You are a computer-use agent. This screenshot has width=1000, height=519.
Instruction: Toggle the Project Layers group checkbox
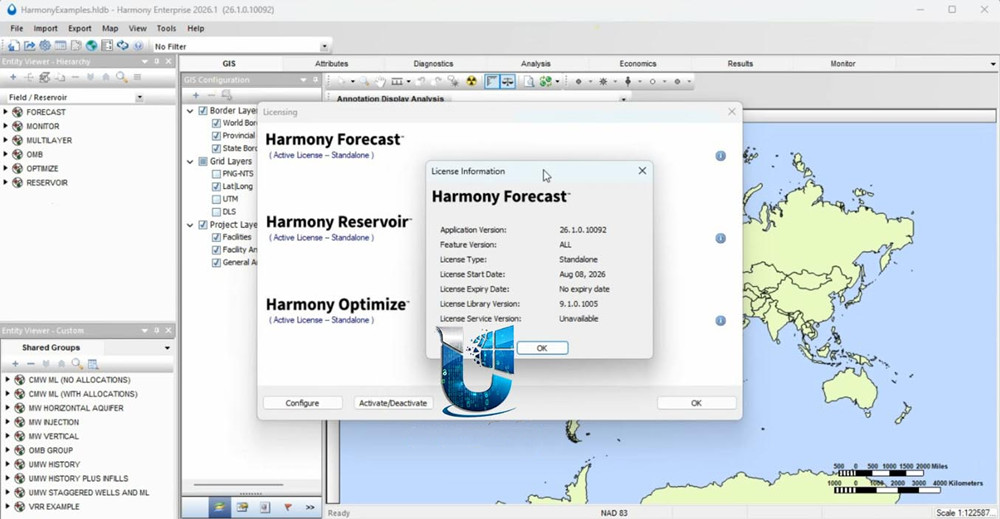[x=203, y=224]
